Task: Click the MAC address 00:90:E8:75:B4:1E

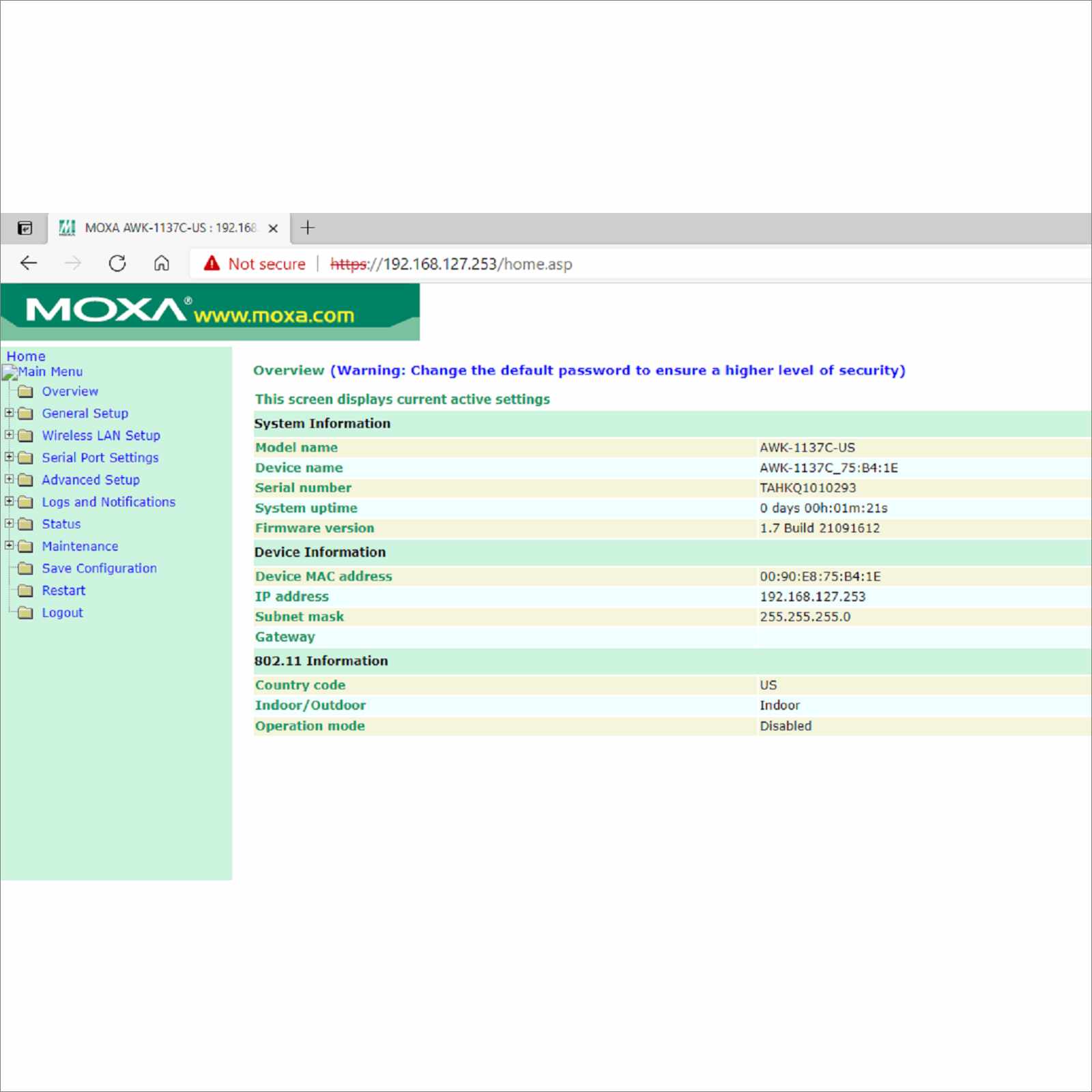Action: [x=820, y=576]
